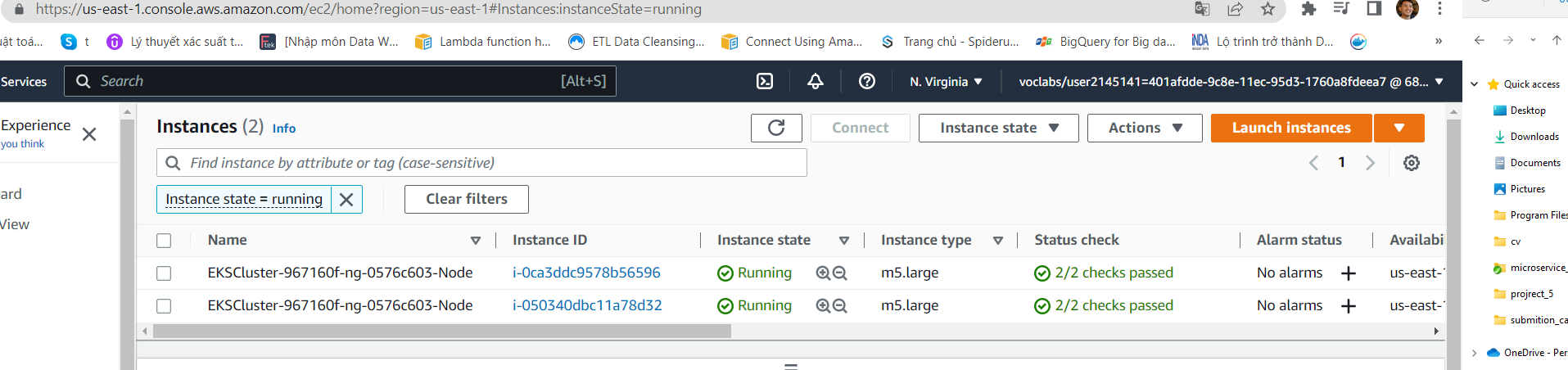Open the voclabs account menu
Viewport: 1568px width, 370px height.
click(x=1231, y=82)
